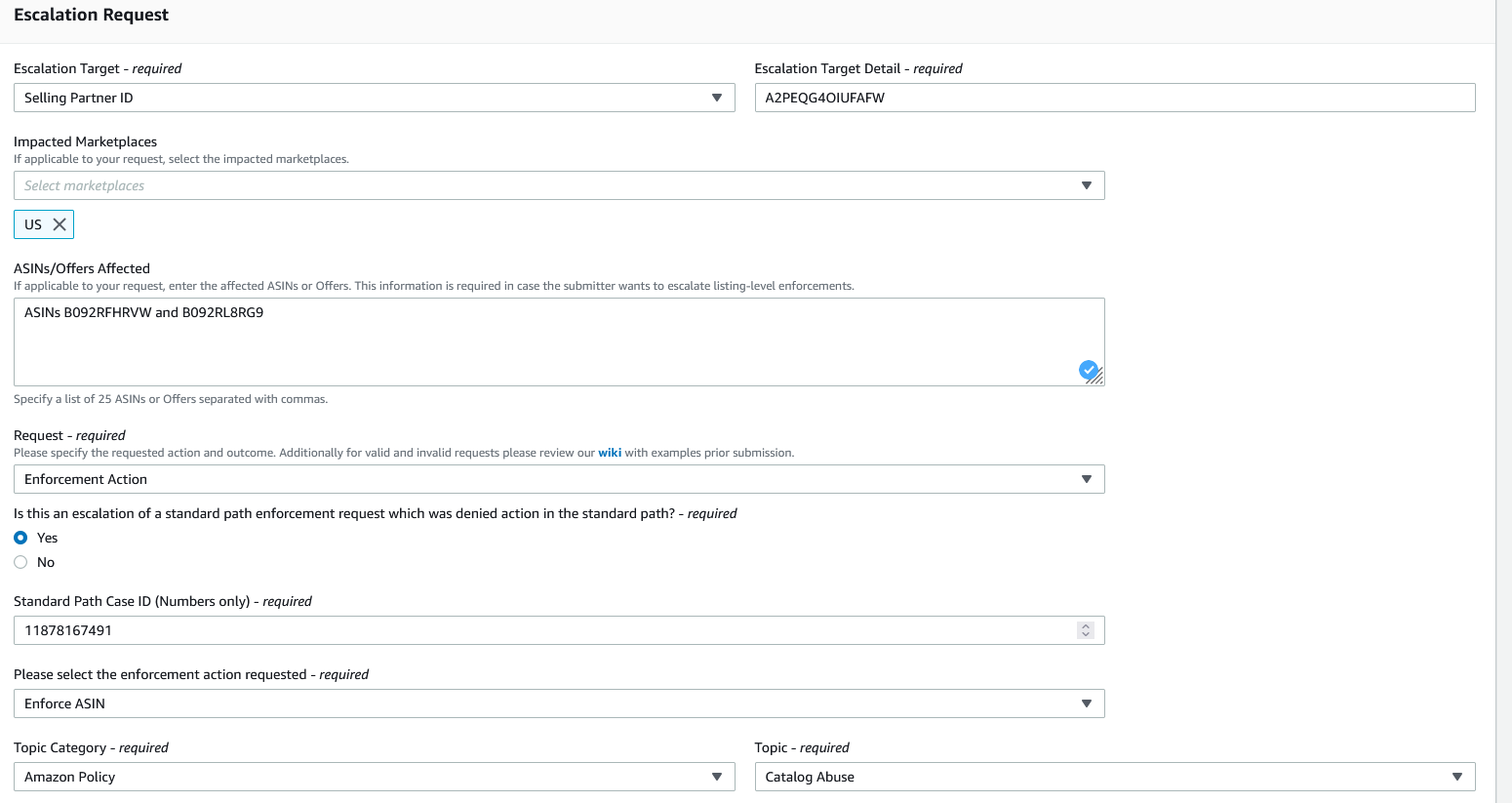
Task: Click the resize handle of ASINs text area
Action: [1097, 379]
